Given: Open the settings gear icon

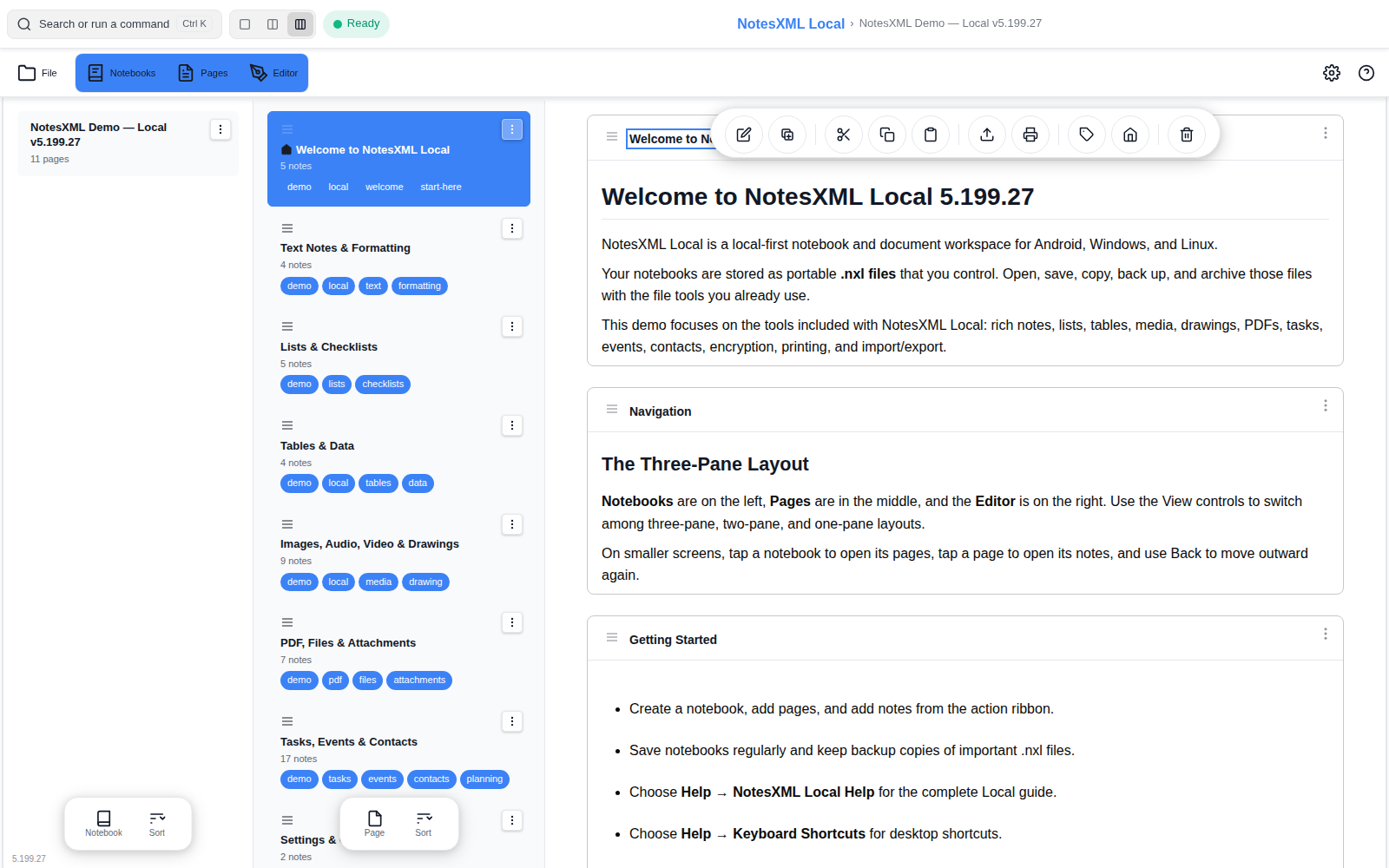Looking at the screenshot, I should tap(1332, 73).
